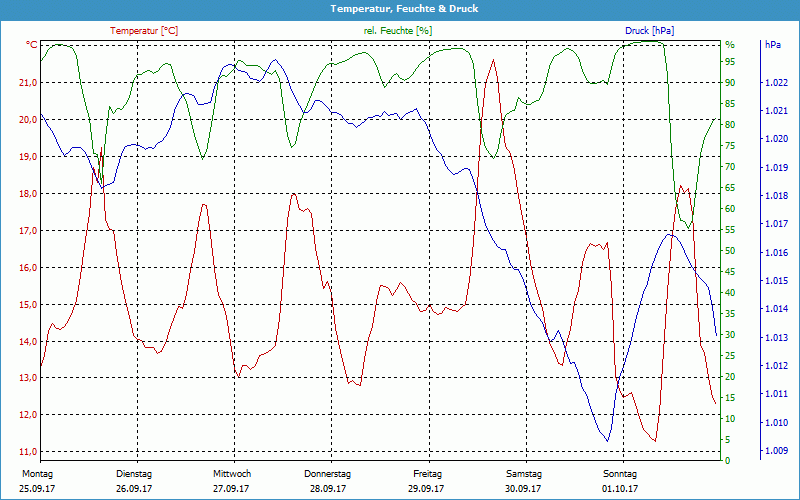Click the 11,0 temperature axis value
The width and height of the screenshot is (800, 500).
pos(29,452)
